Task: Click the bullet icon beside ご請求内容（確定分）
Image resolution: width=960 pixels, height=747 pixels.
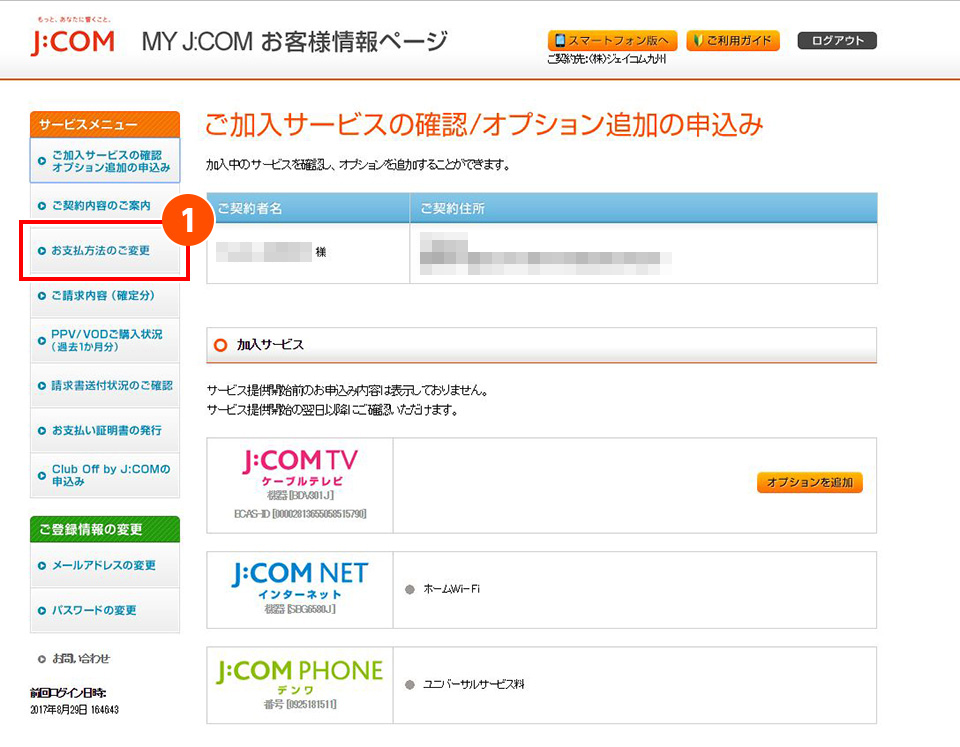Action: 42,296
